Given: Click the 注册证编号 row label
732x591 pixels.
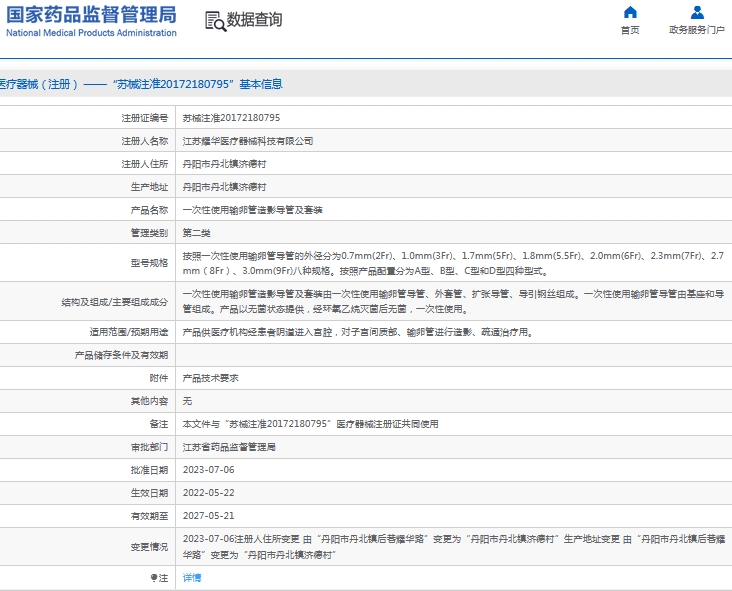Looking at the screenshot, I should tap(145, 118).
